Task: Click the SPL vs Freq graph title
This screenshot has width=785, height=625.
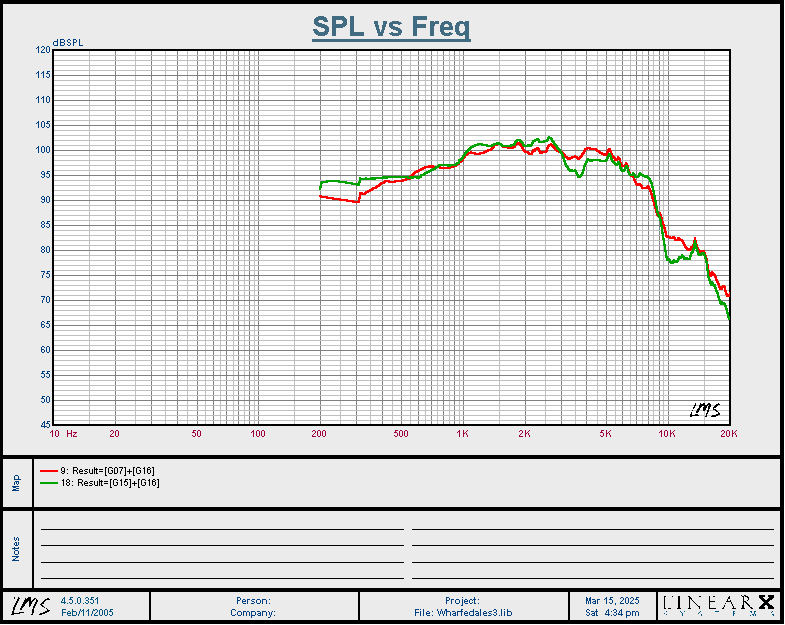Action: (391, 27)
